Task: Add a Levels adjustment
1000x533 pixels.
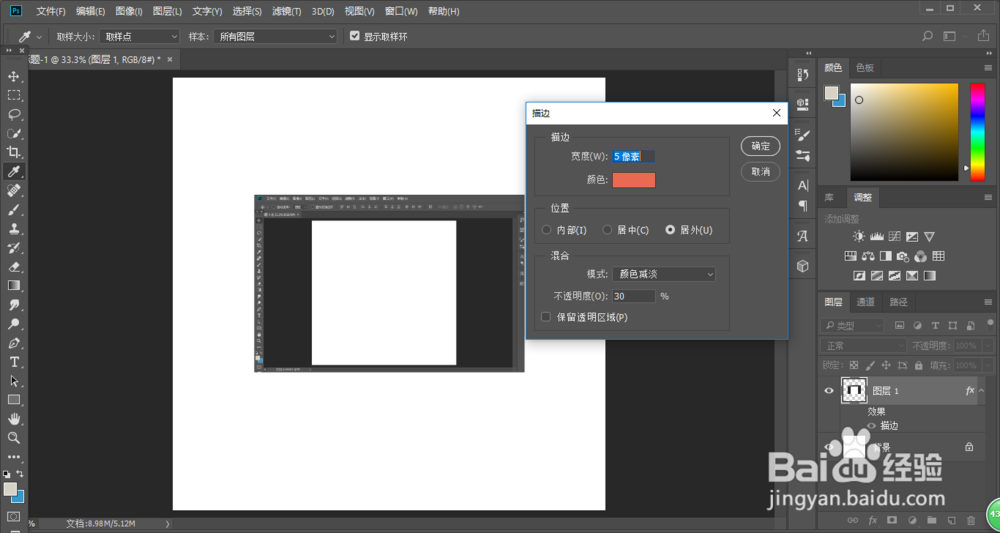Action: 877,237
